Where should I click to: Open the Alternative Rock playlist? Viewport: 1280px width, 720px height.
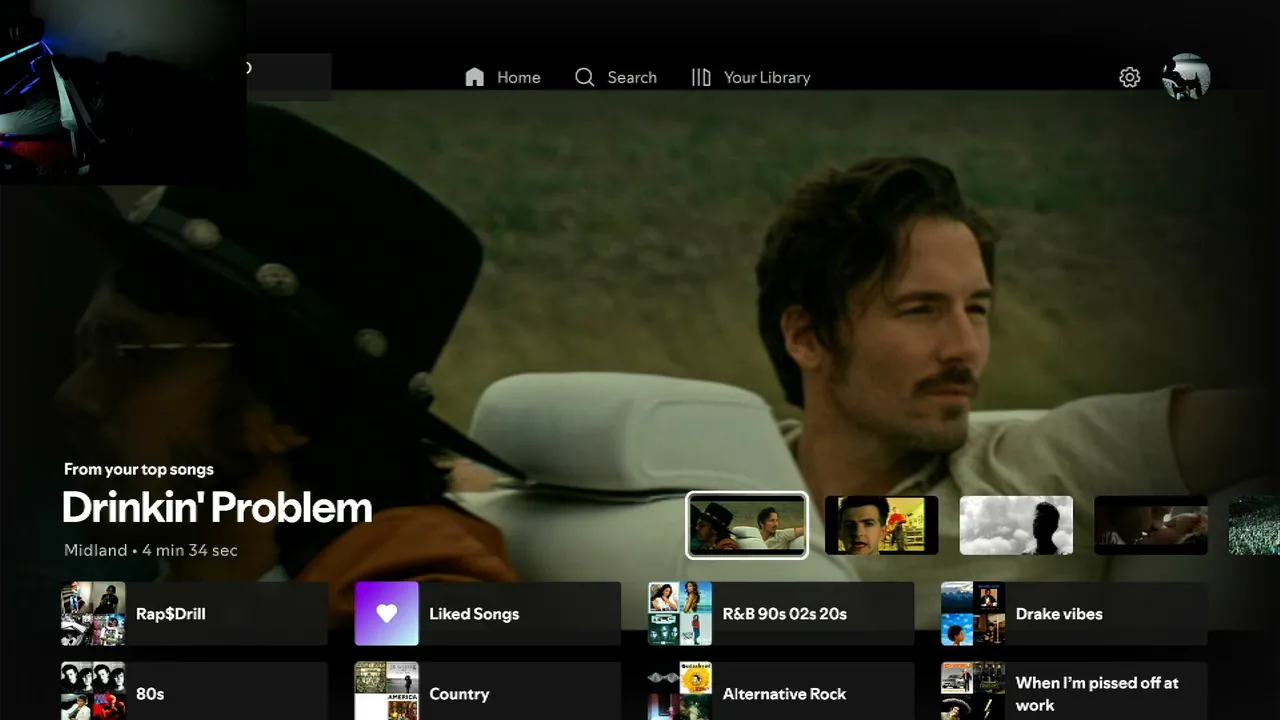[x=781, y=691]
